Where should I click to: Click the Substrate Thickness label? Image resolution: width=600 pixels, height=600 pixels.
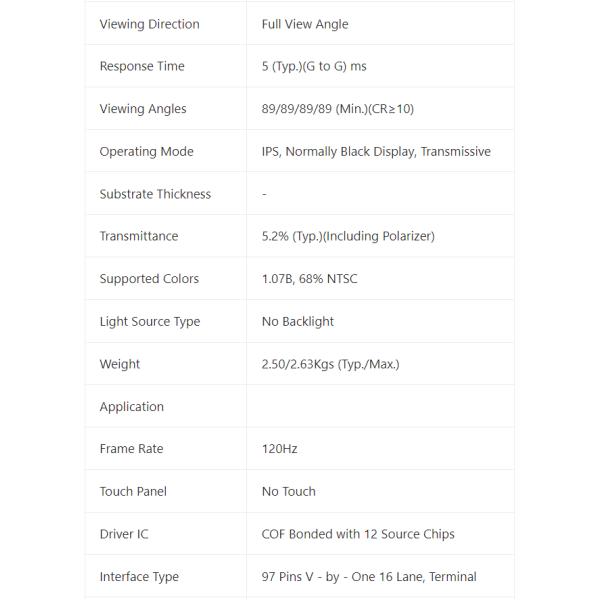click(x=155, y=194)
